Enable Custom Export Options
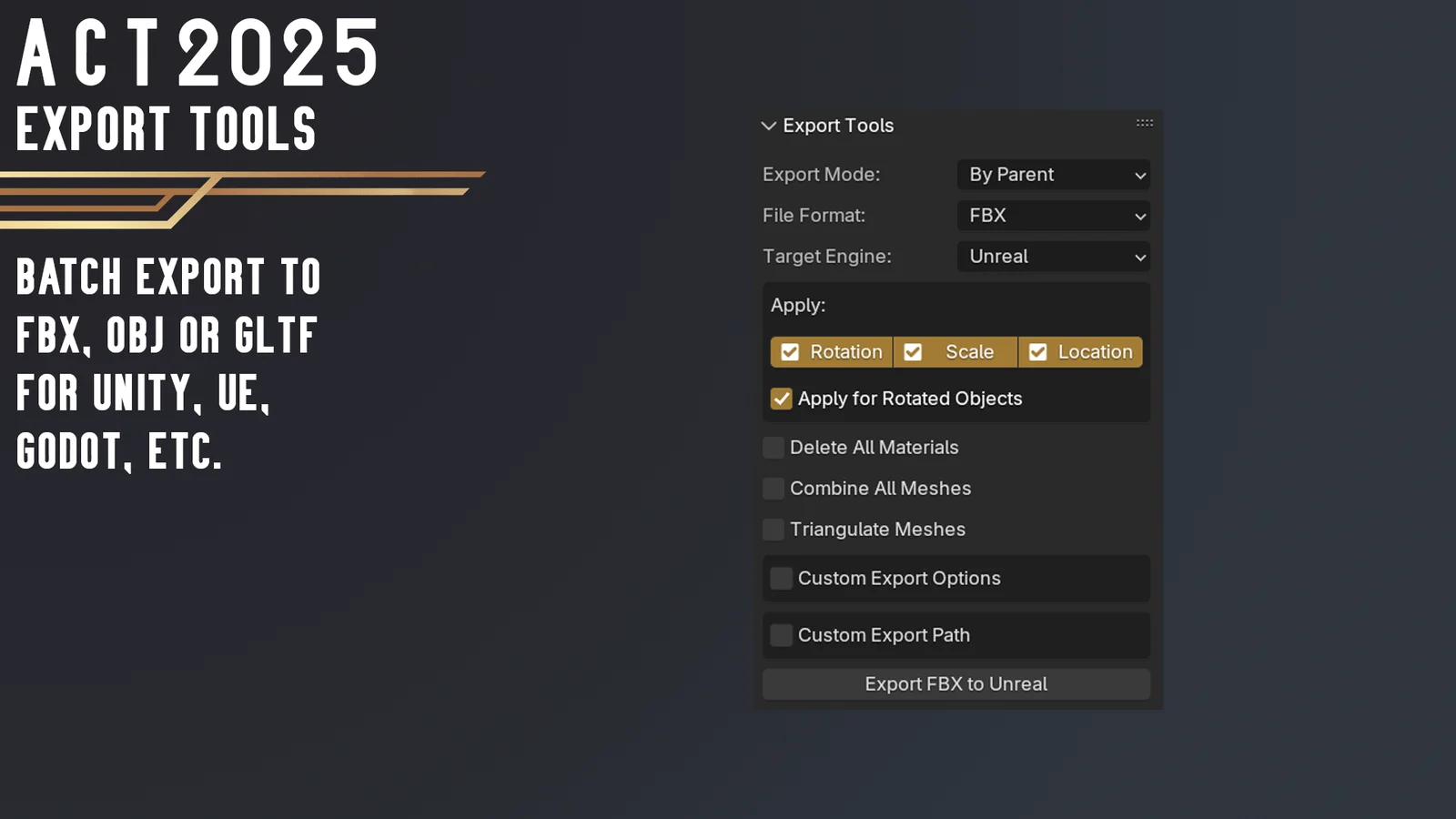This screenshot has width=1456, height=819. [x=780, y=578]
